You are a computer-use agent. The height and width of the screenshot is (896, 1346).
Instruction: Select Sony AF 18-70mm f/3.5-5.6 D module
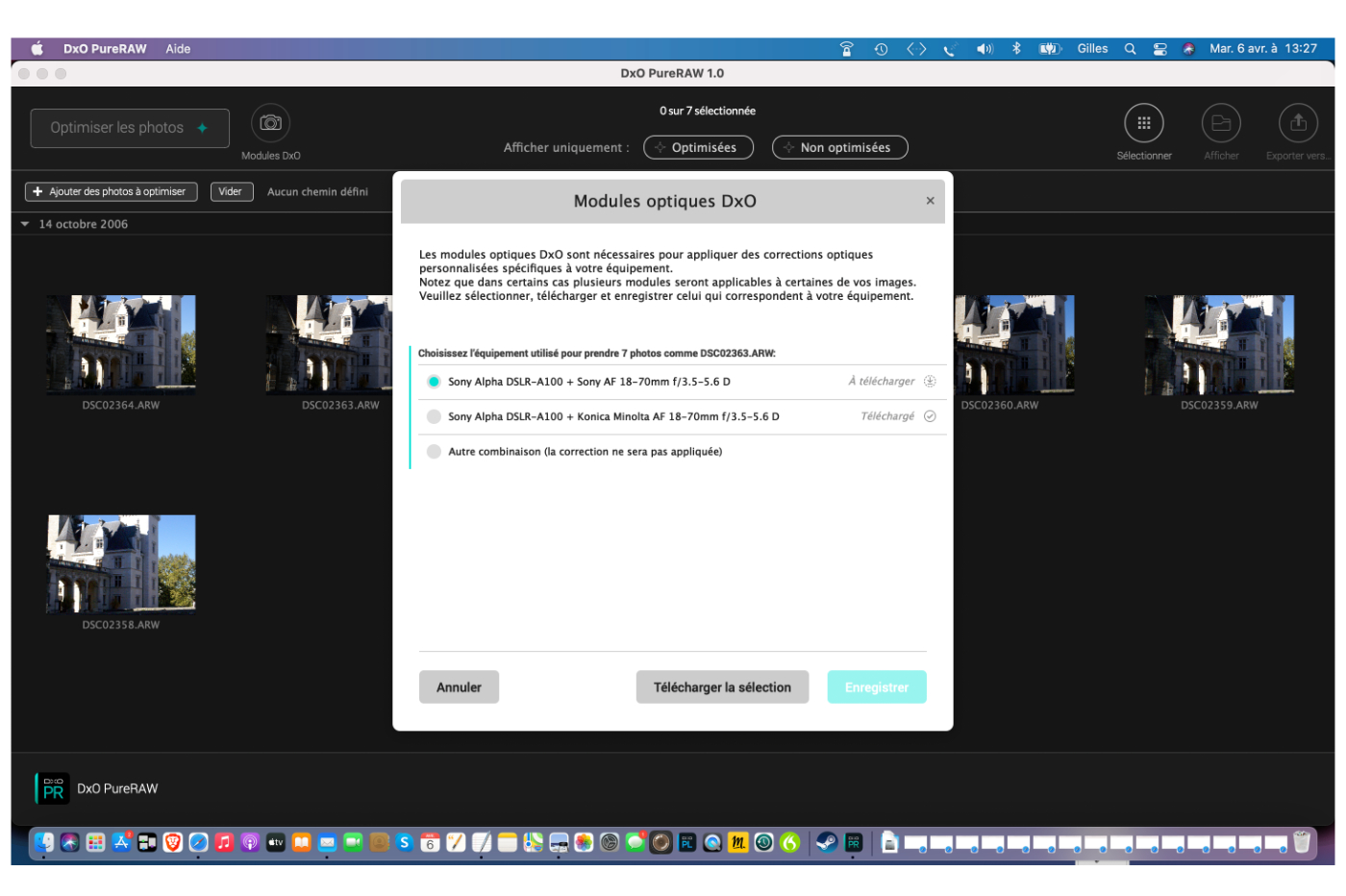434,382
